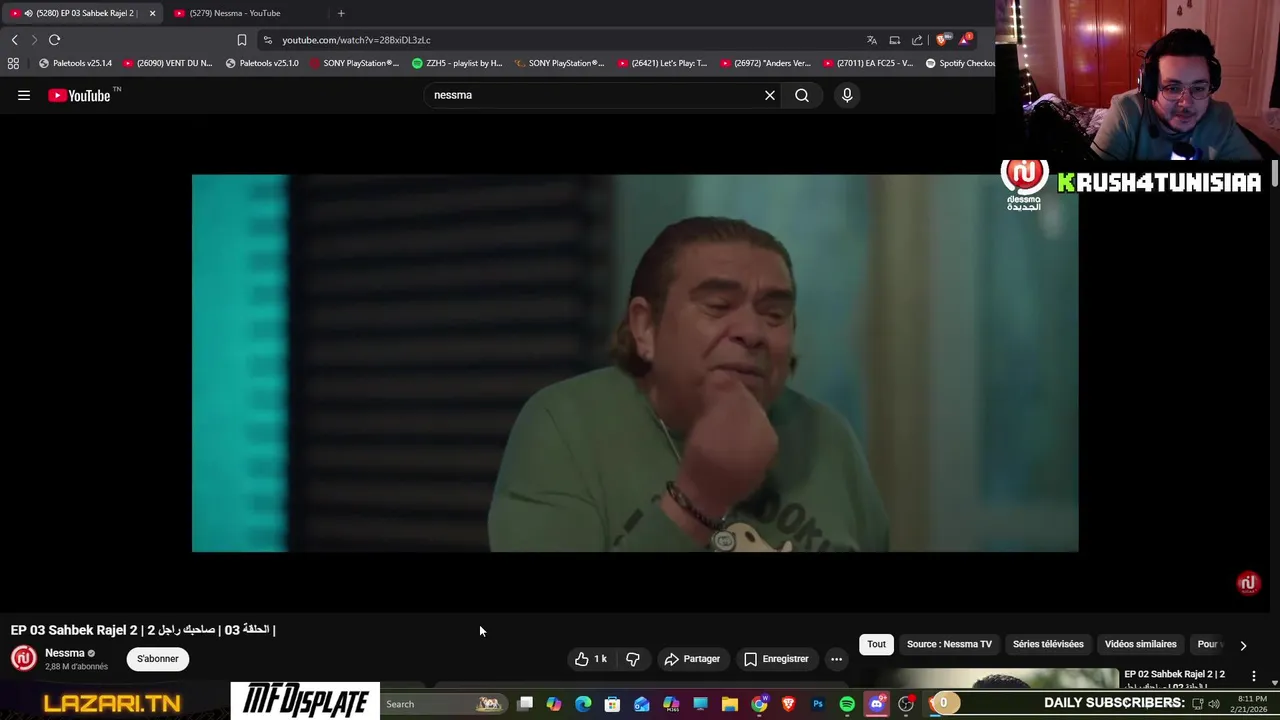The width and height of the screenshot is (1280, 720).
Task: Open Spotify Checkout bookmark
Action: [960, 63]
